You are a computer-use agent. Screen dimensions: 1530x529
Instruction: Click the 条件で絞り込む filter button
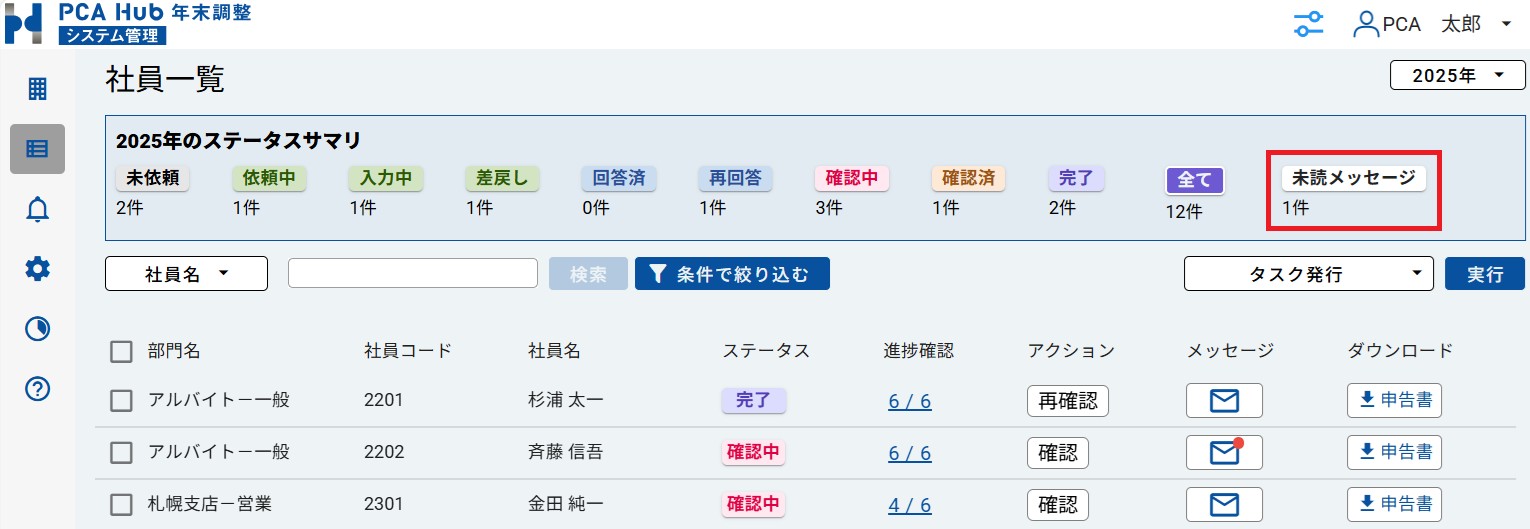tap(732, 274)
